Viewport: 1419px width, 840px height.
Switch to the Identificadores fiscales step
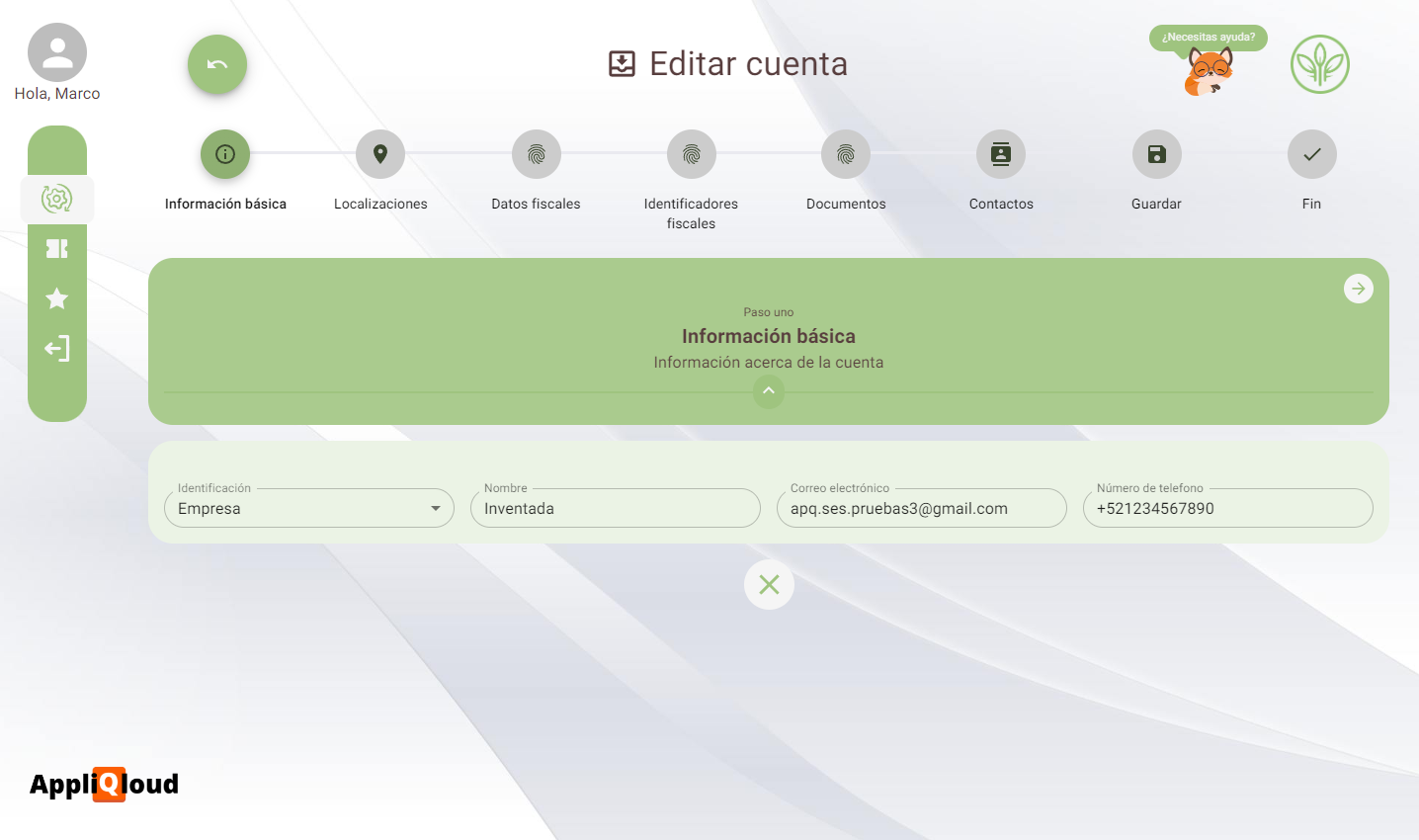tap(691, 154)
